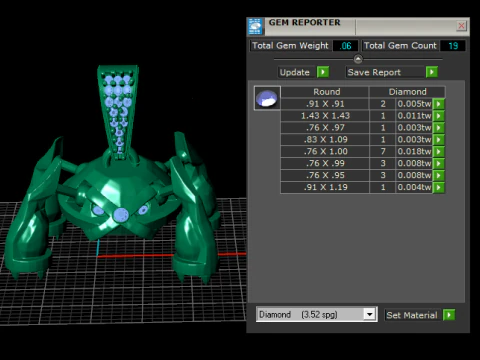The width and height of the screenshot is (480, 360).
Task: Click green arrow next to Update
Action: pyautogui.click(x=323, y=72)
